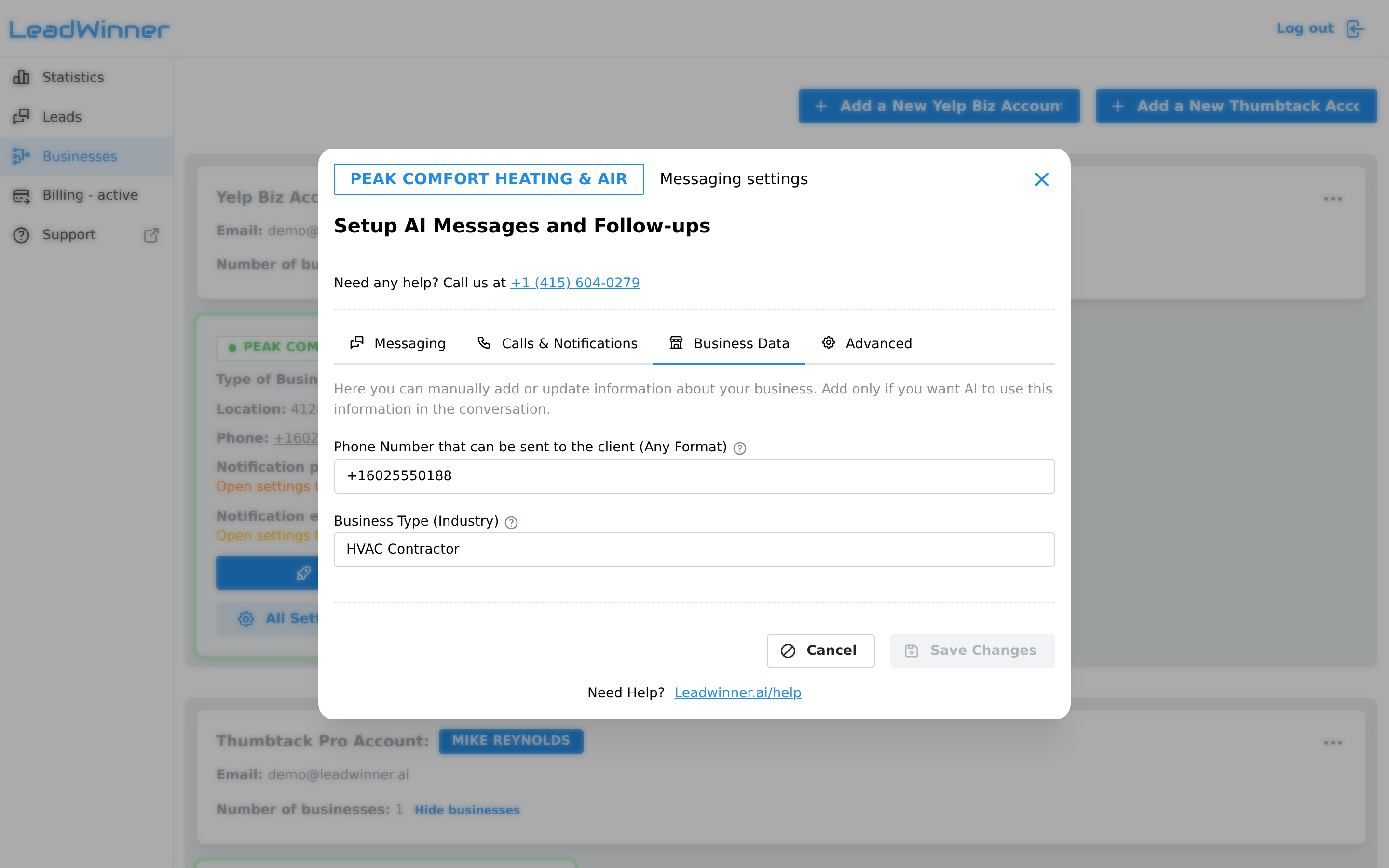Click 'Setup AI Messages and Follow-ups' heading
Screen dimensions: 1389x868
[522, 226]
